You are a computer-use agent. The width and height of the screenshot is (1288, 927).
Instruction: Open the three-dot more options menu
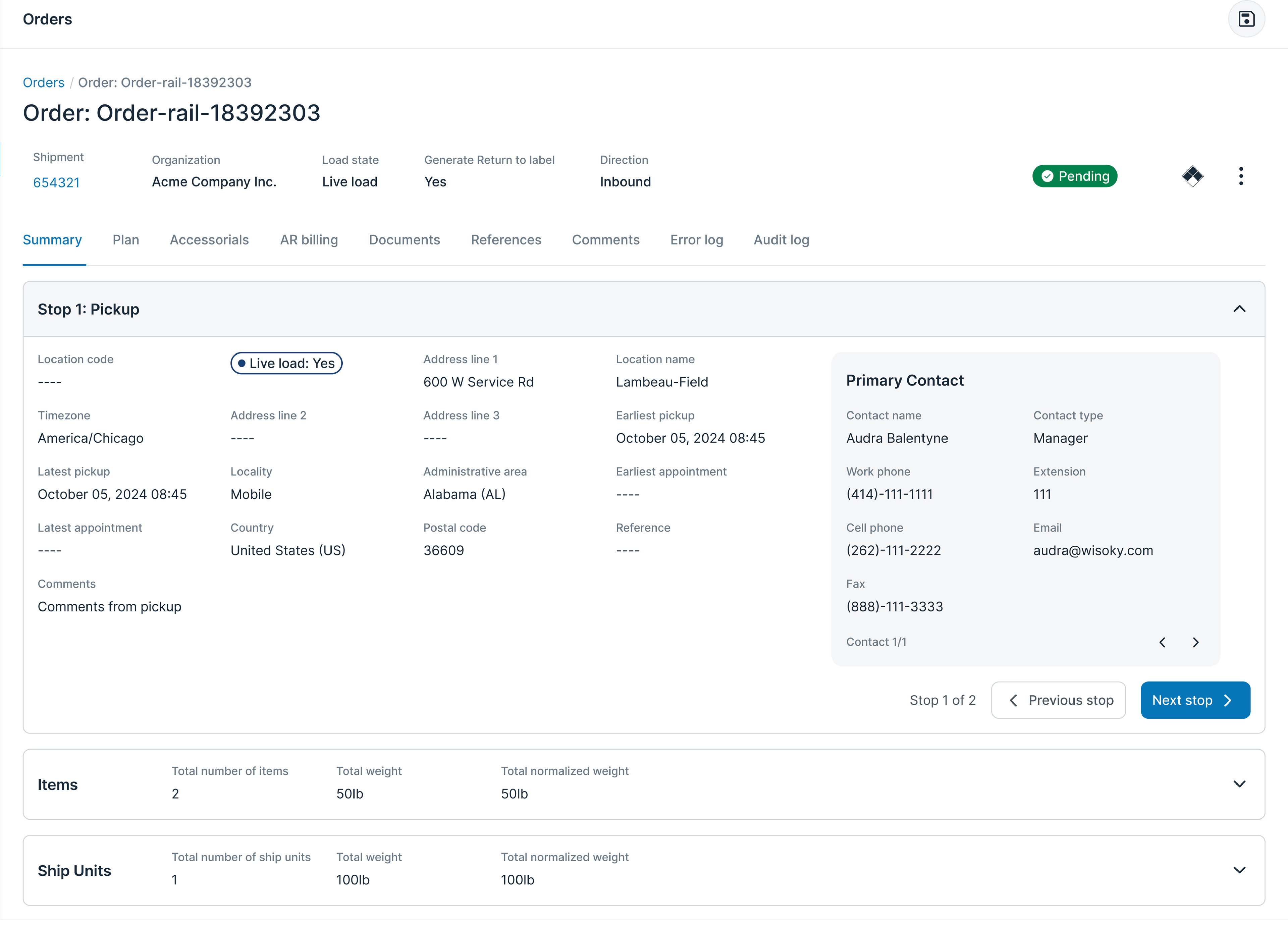pyautogui.click(x=1241, y=176)
